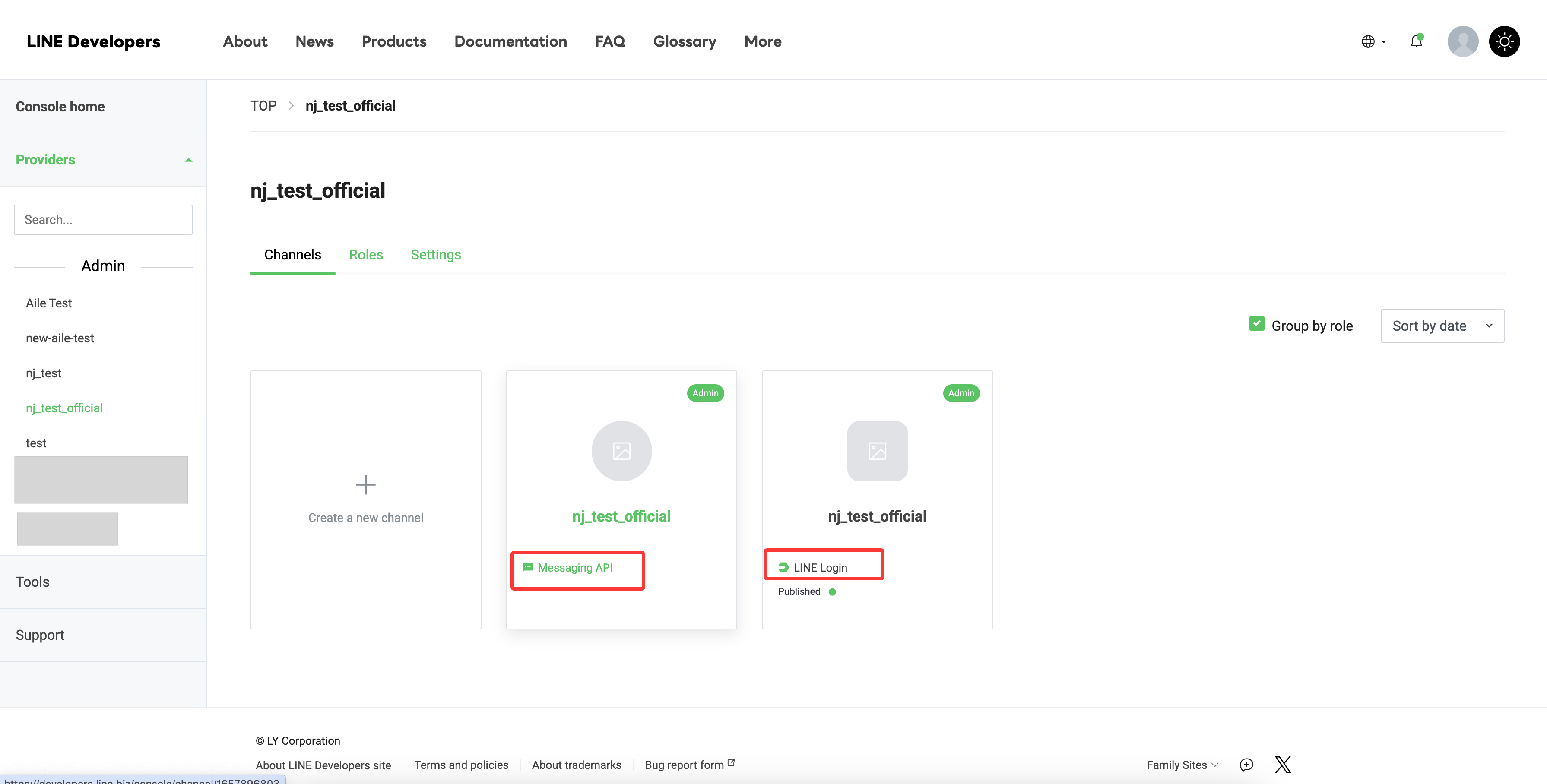Screen dimensions: 1547x784
Task: Open the notifications bell
Action: 1416,41
